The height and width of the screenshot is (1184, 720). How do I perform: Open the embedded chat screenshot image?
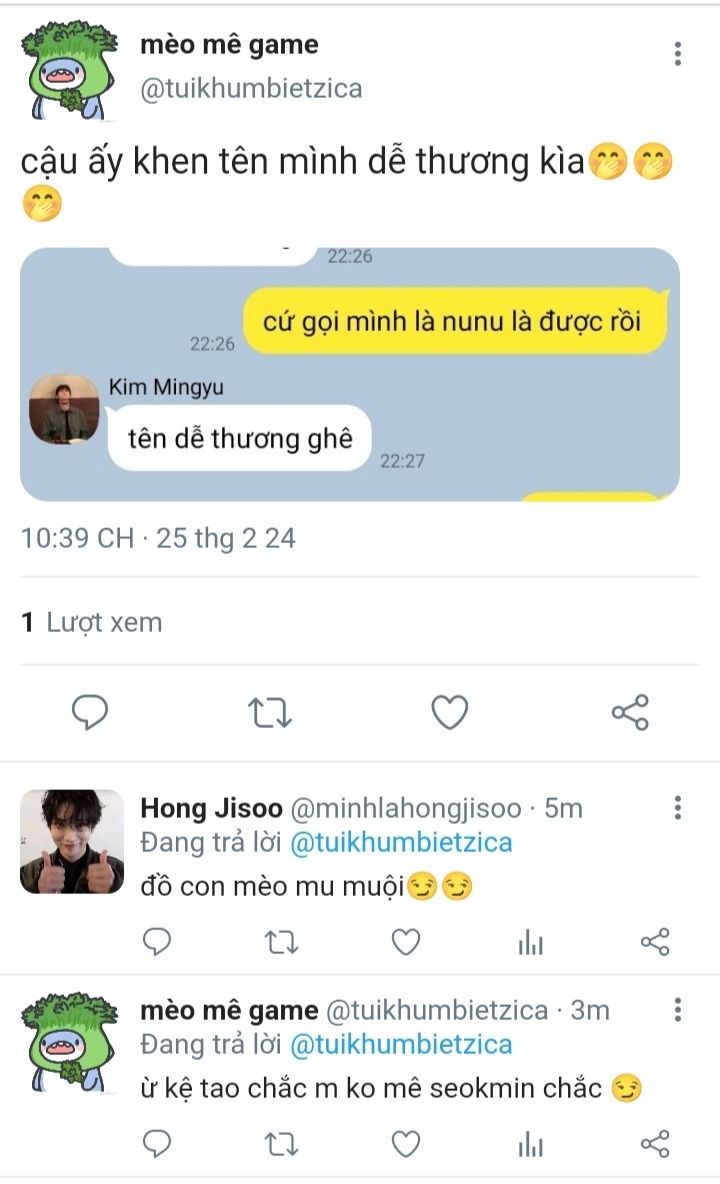[x=350, y=374]
